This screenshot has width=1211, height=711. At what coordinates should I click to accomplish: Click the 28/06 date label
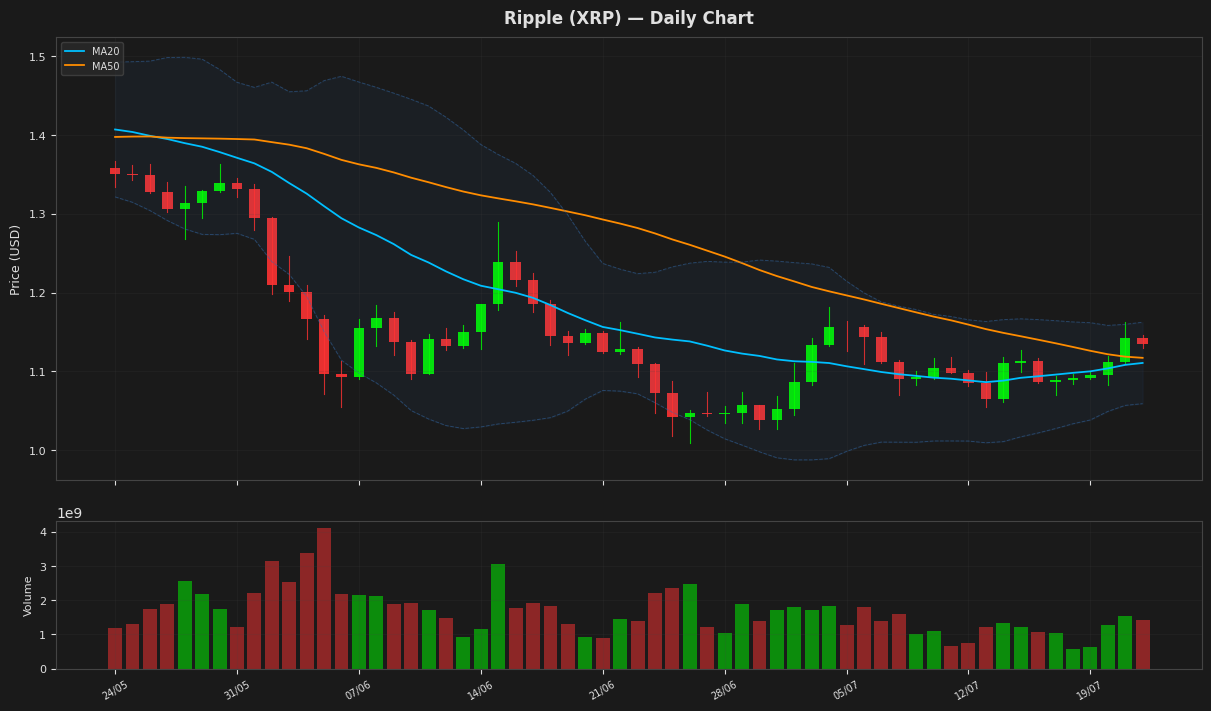pyautogui.click(x=723, y=690)
